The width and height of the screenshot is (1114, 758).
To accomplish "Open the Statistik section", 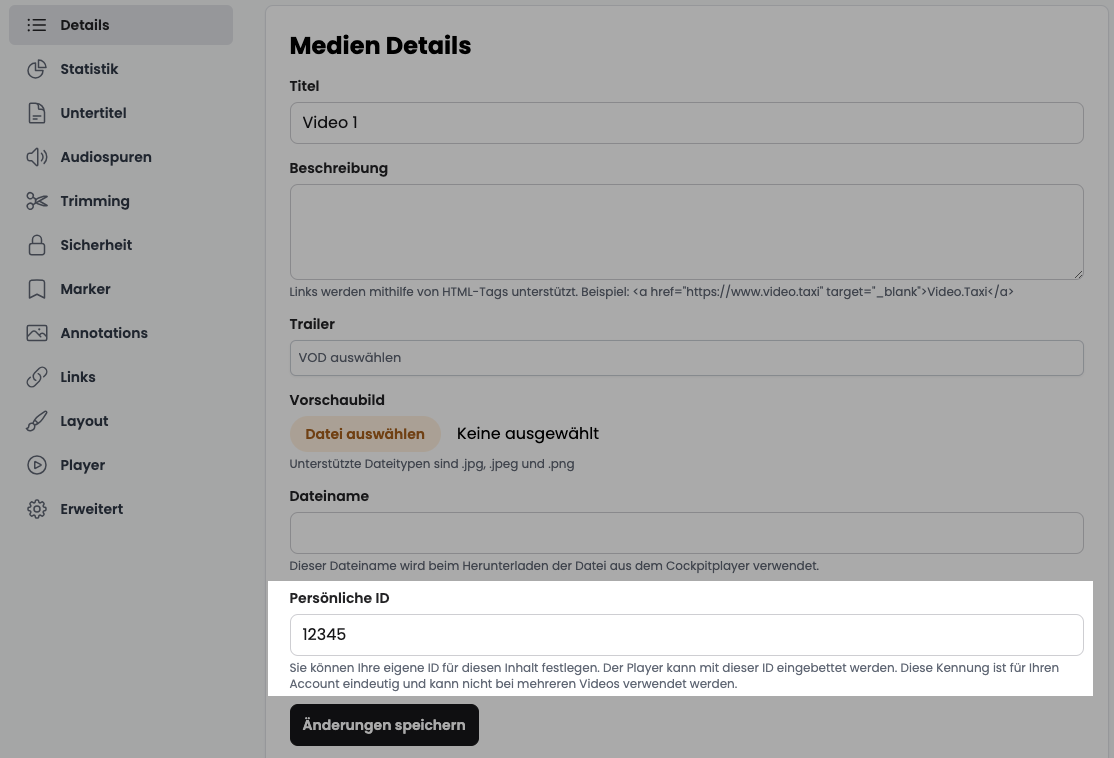I will pos(121,69).
